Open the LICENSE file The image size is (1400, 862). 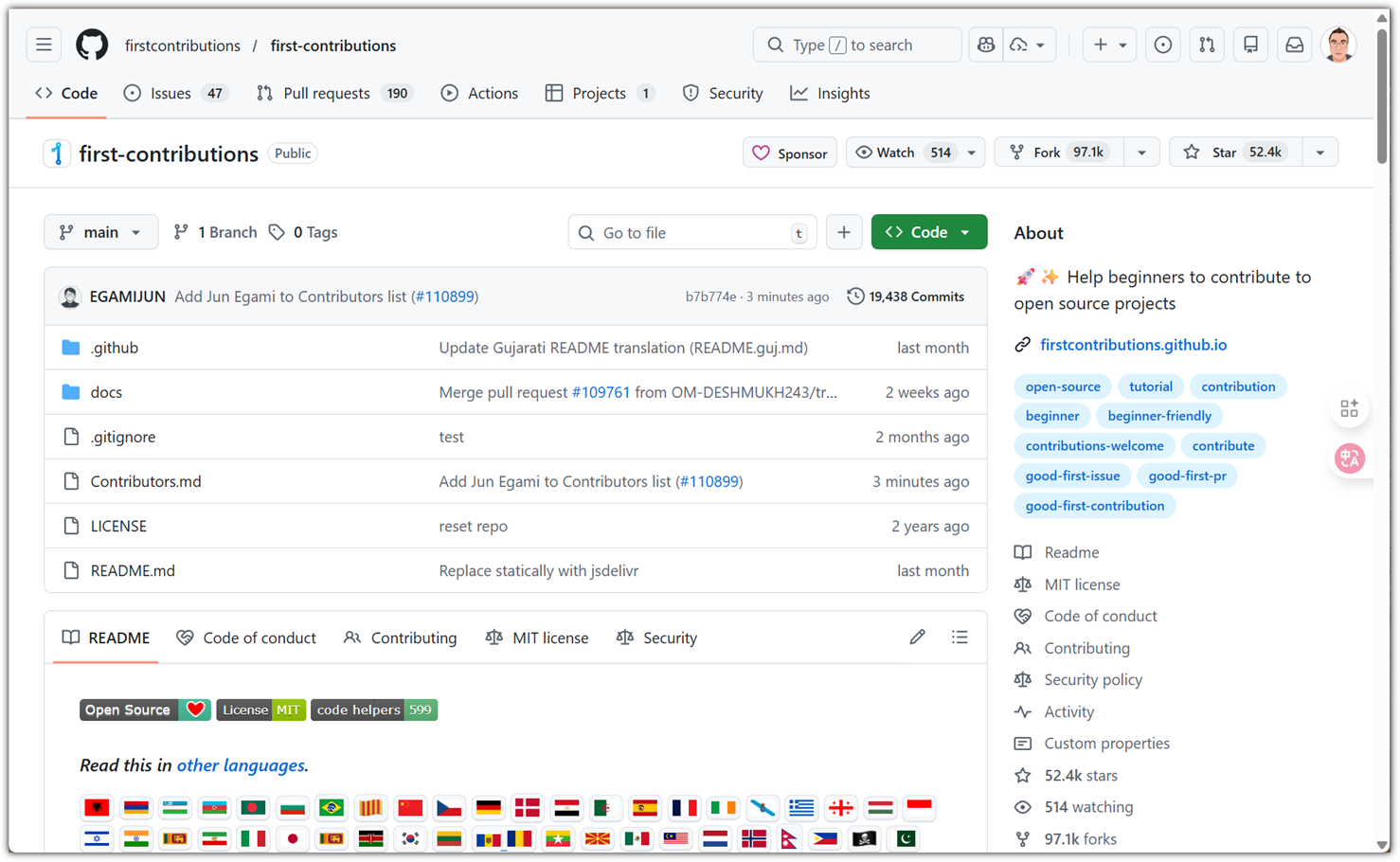tap(118, 526)
